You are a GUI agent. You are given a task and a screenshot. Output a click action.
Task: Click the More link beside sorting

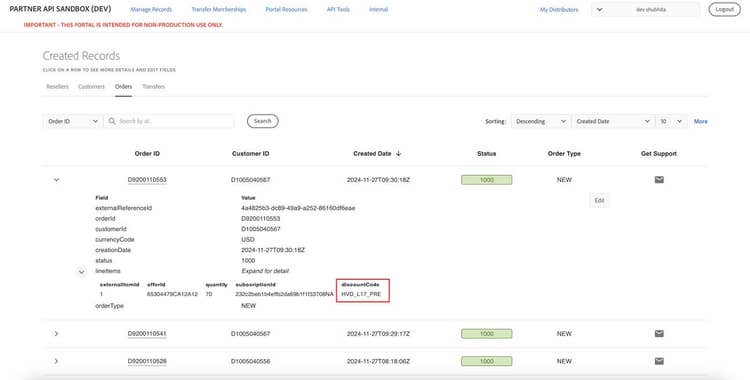click(x=701, y=122)
